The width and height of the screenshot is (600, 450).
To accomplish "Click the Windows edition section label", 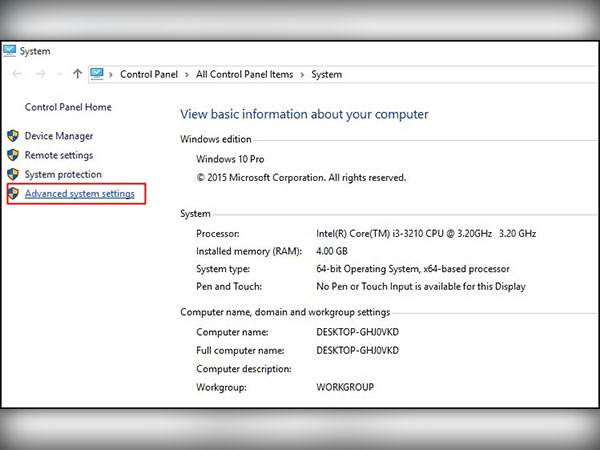I will click(216, 139).
